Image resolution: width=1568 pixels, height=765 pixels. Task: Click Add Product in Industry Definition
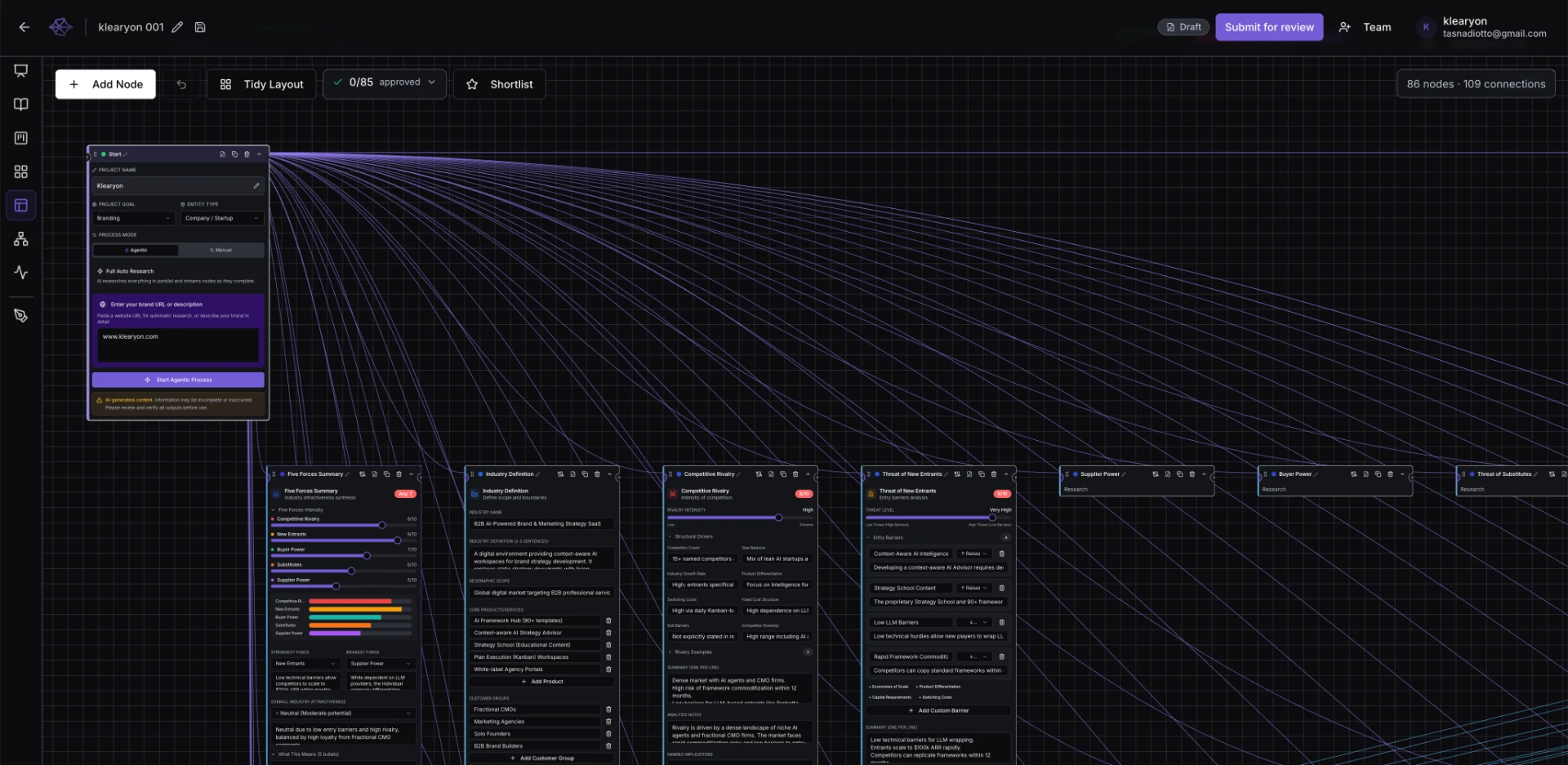[x=541, y=682]
